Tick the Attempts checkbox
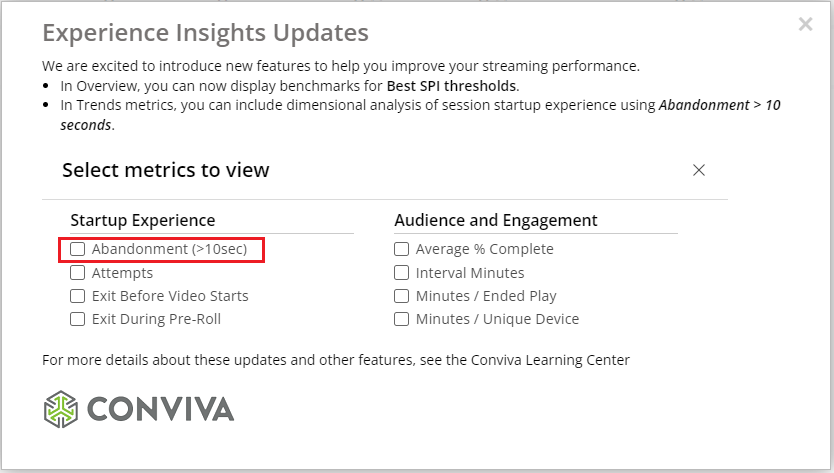 click(x=78, y=273)
